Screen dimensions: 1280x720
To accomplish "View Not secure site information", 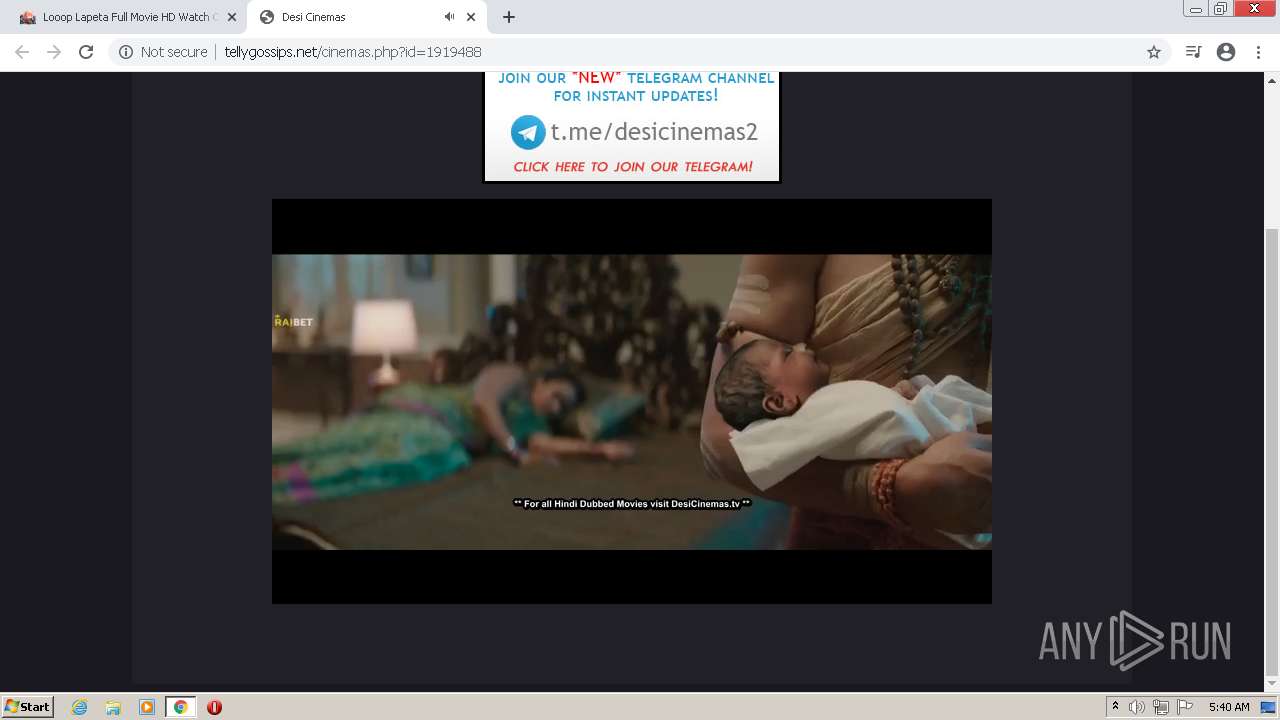I will click(163, 52).
